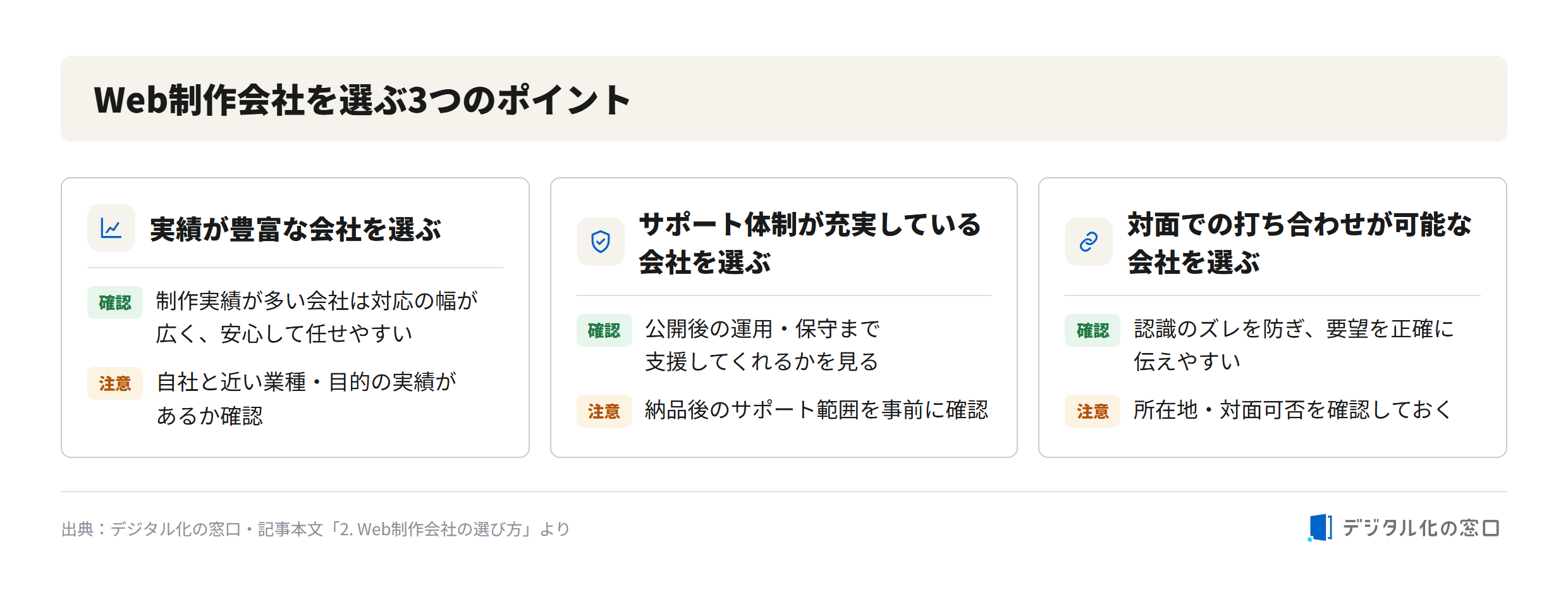1568x601 pixels.
Task: Click the main title Web制作会社を選ぶ3つのポイント
Action: point(362,100)
